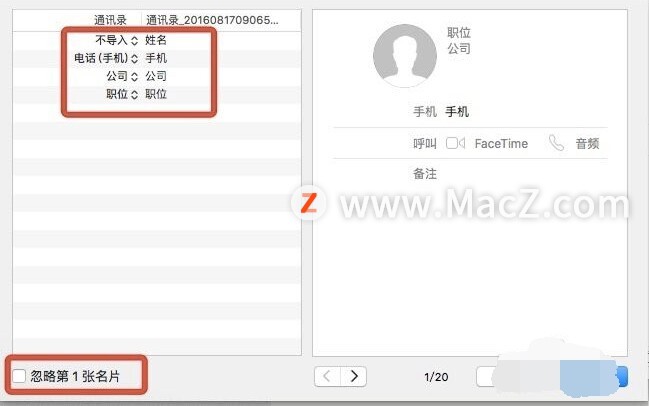
Task: Go to the next card with right arrow
Action: point(353,376)
